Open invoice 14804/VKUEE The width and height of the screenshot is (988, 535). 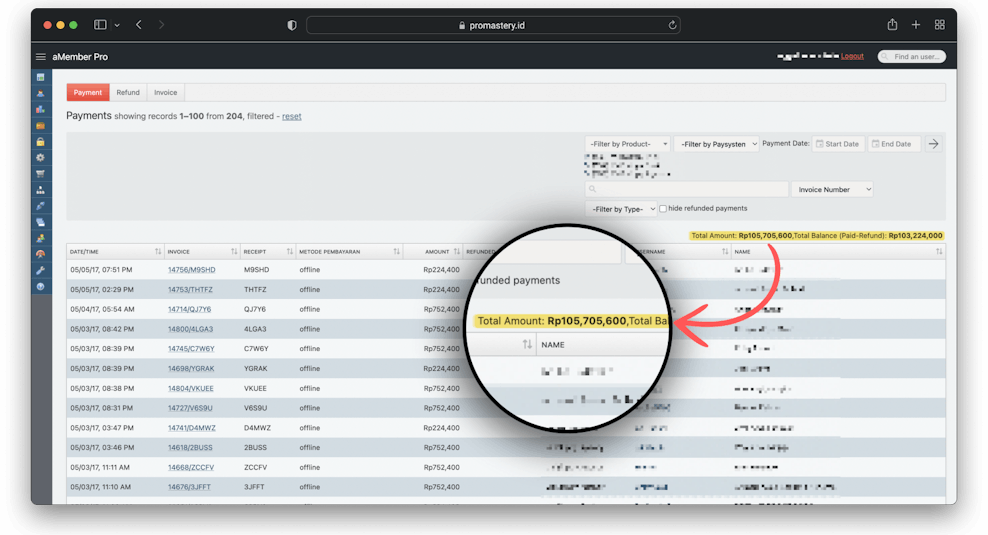(190, 388)
